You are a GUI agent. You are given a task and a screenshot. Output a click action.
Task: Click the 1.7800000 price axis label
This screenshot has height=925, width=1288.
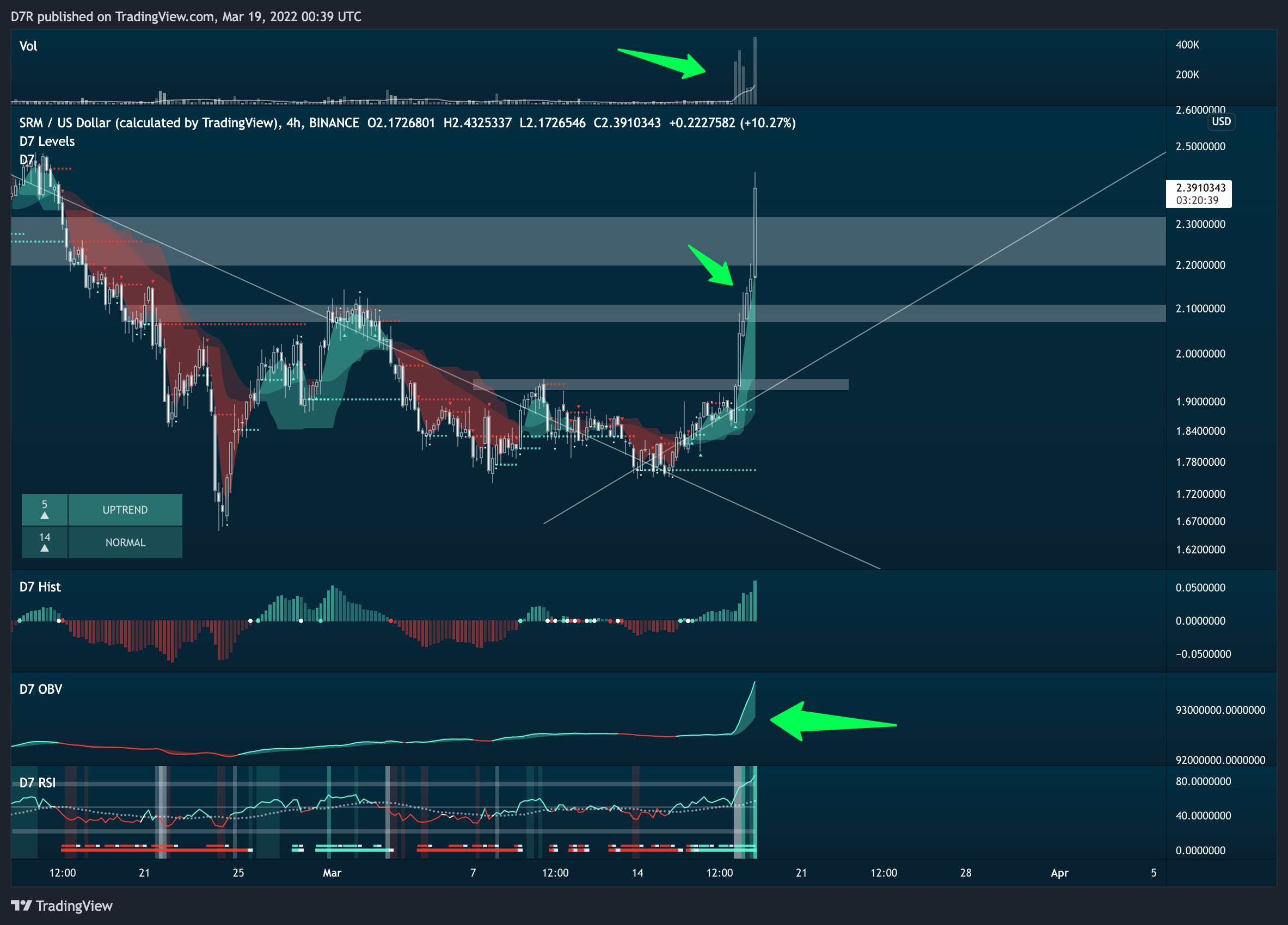(x=1200, y=462)
